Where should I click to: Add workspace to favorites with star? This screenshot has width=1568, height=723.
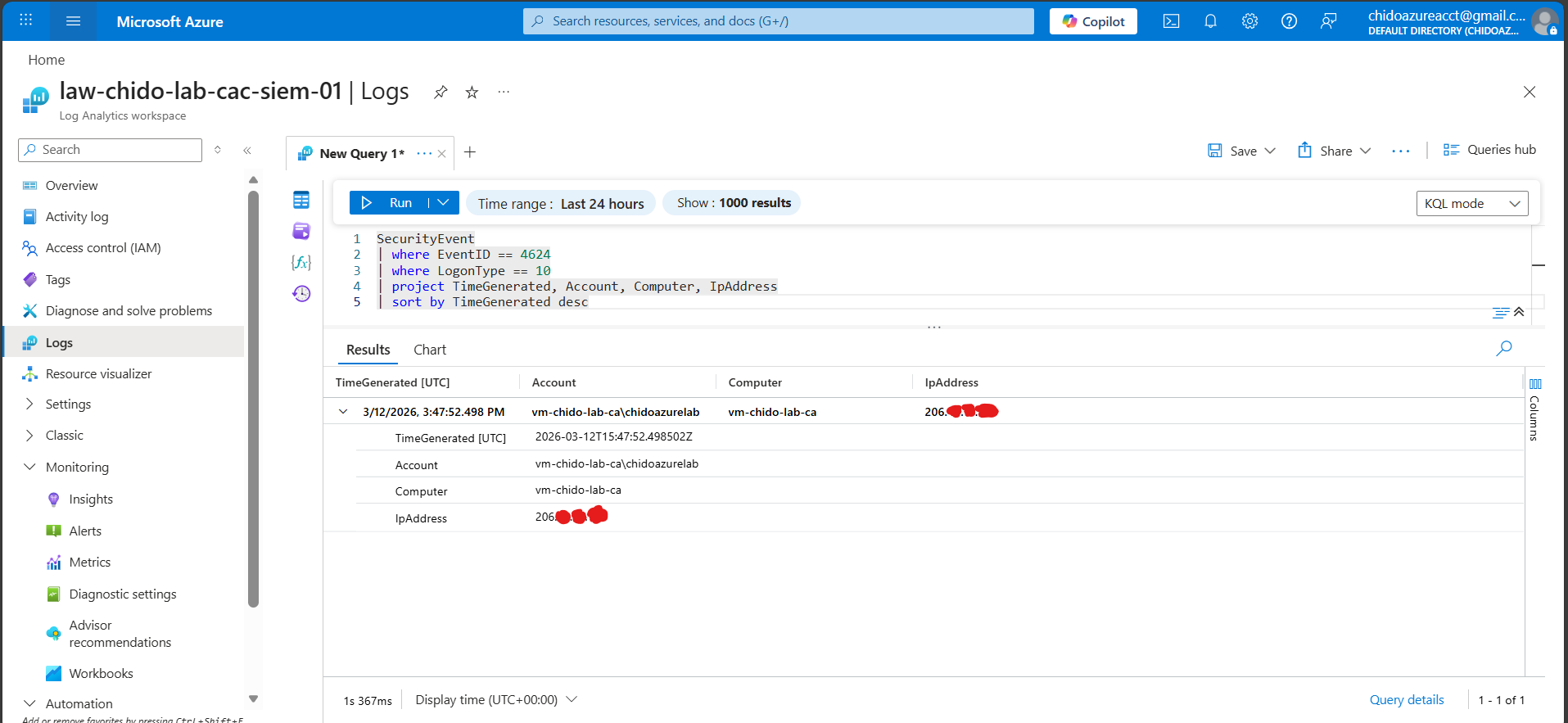472,92
